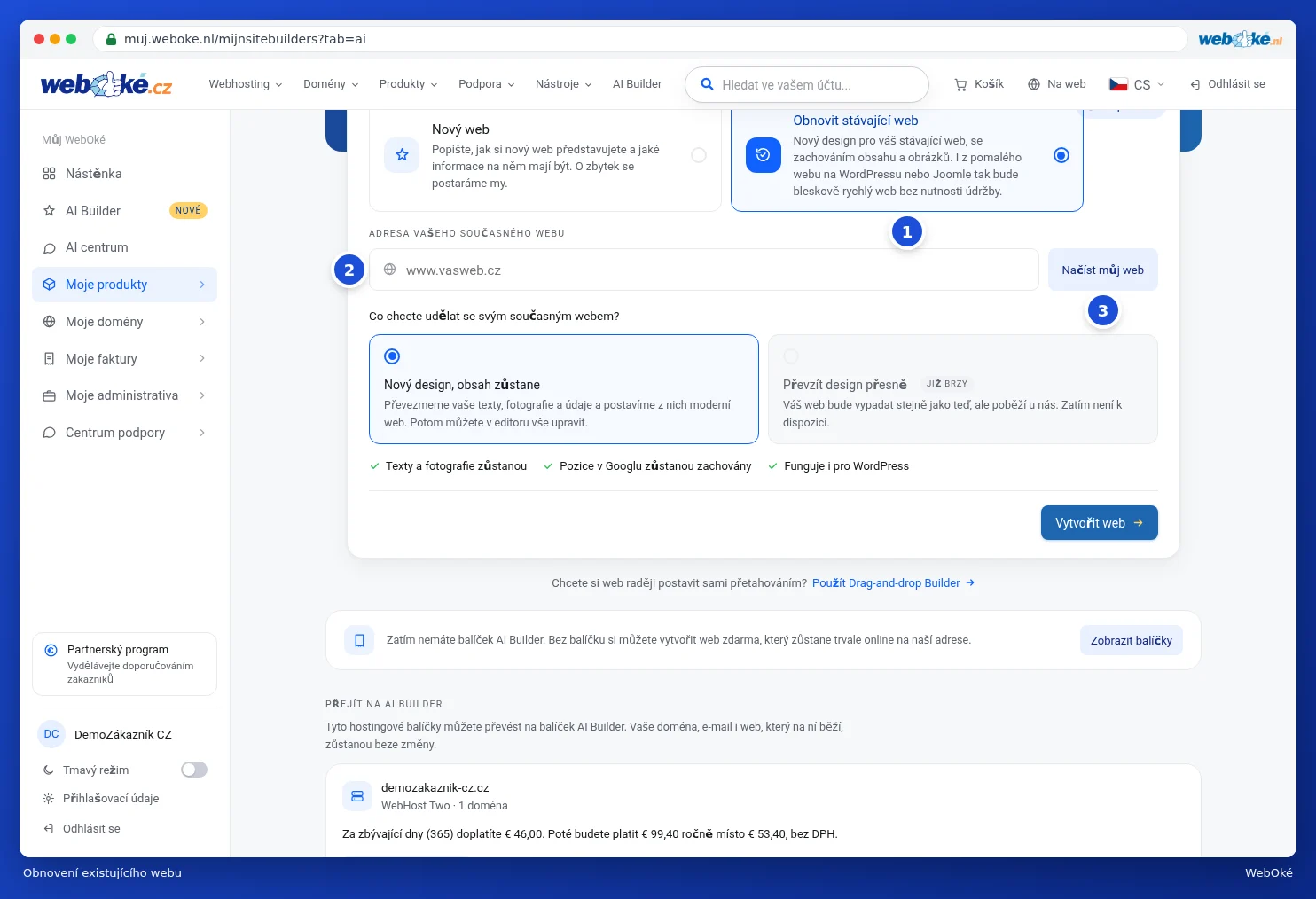The height and width of the screenshot is (899, 1316).
Task: Click the NOVÉ badge
Action: pos(188,211)
